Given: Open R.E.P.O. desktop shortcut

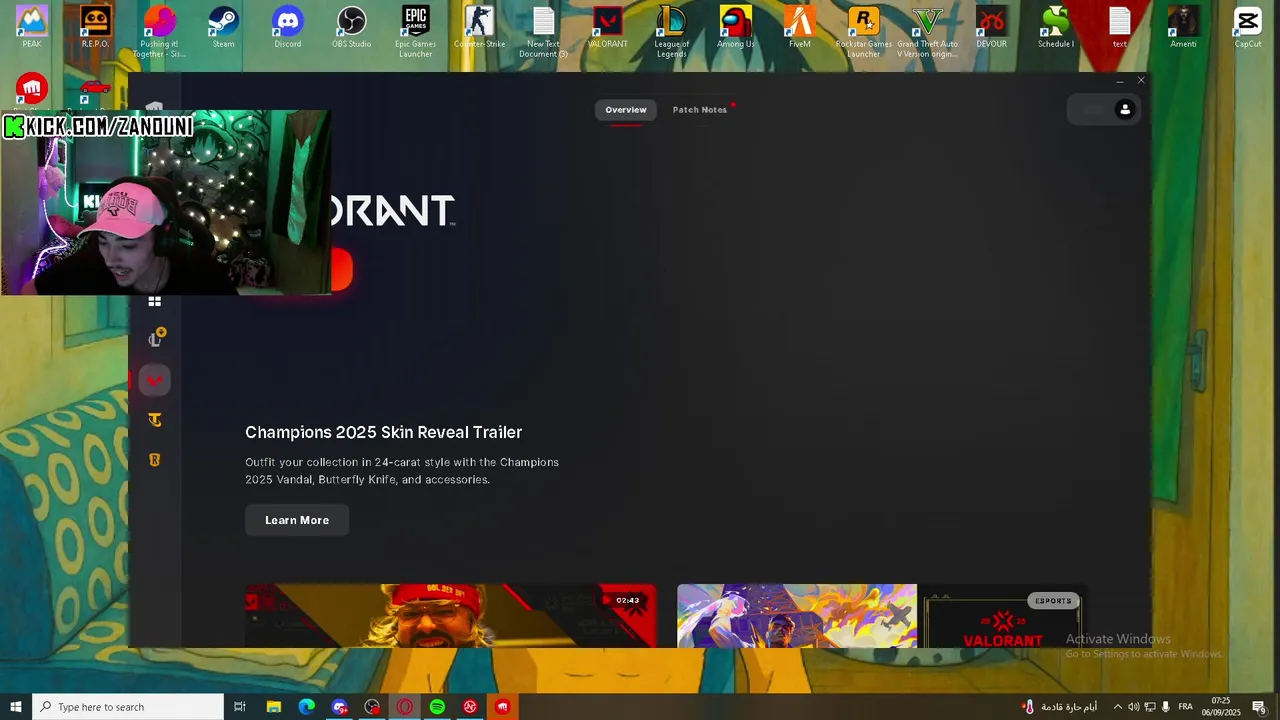Looking at the screenshot, I should (x=96, y=27).
